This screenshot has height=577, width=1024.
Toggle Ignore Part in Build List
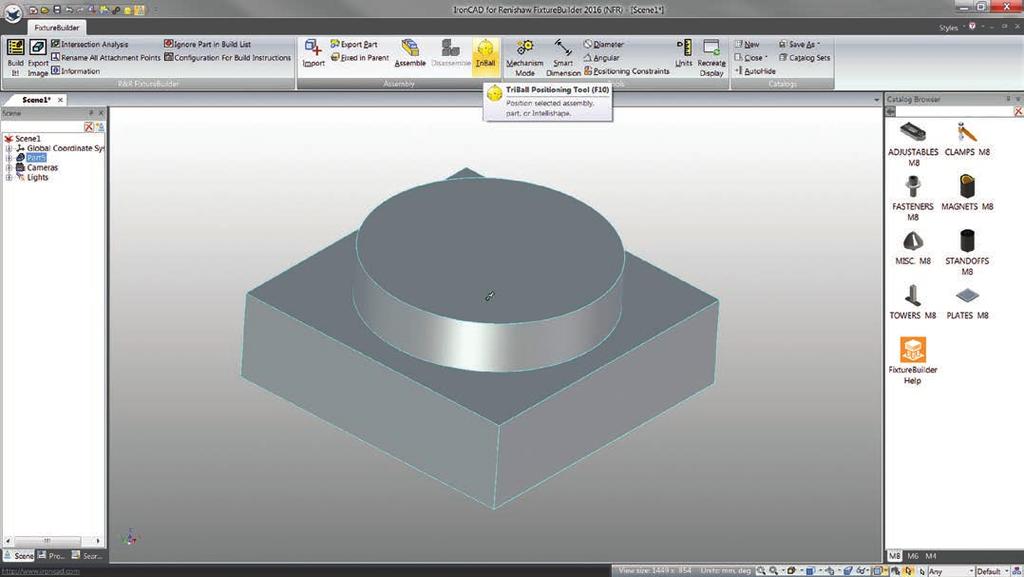point(207,44)
